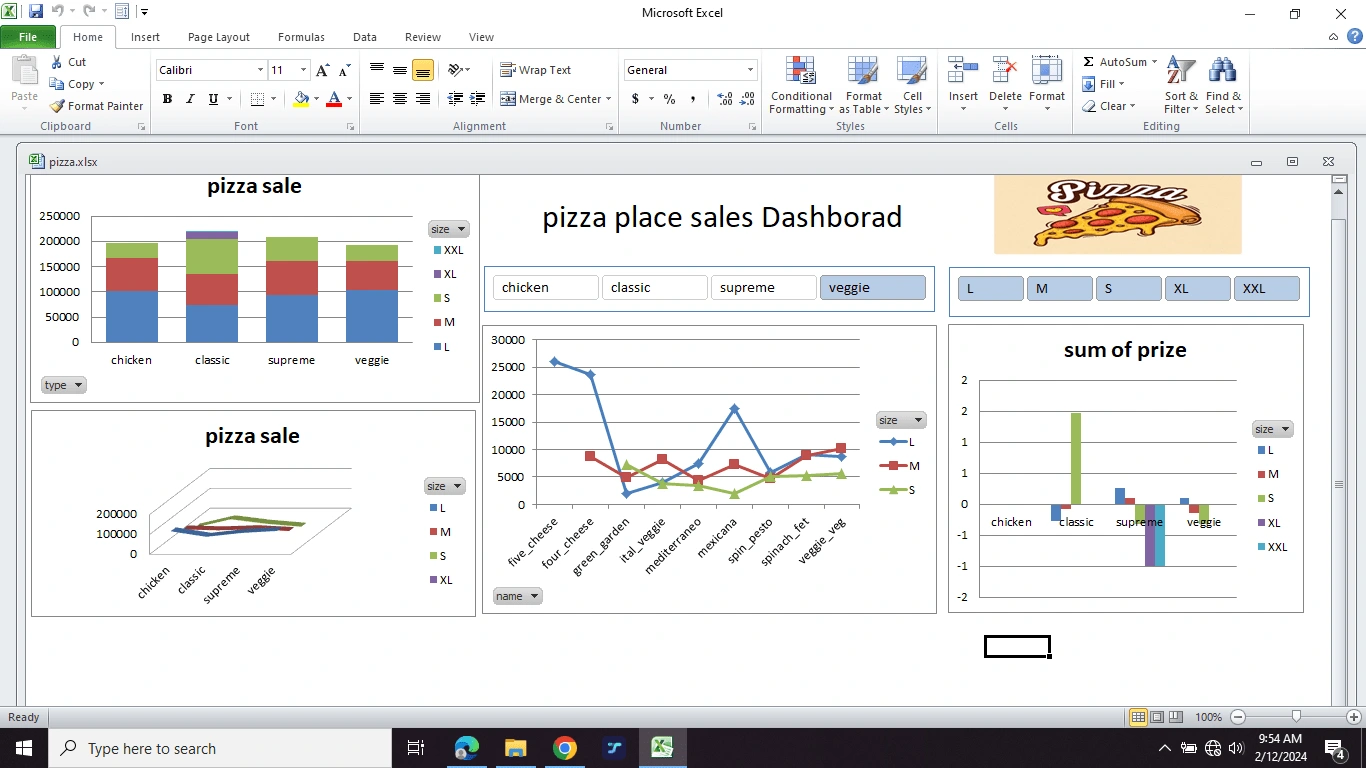Apply the yellow Fill Color
Viewport: 1366px width, 768px height.
301,99
